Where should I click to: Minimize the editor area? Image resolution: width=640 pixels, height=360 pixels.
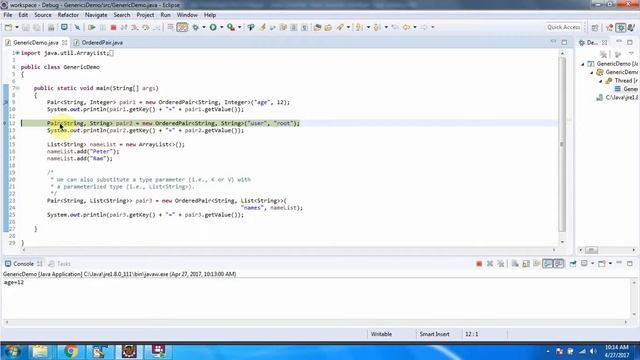pos(553,42)
